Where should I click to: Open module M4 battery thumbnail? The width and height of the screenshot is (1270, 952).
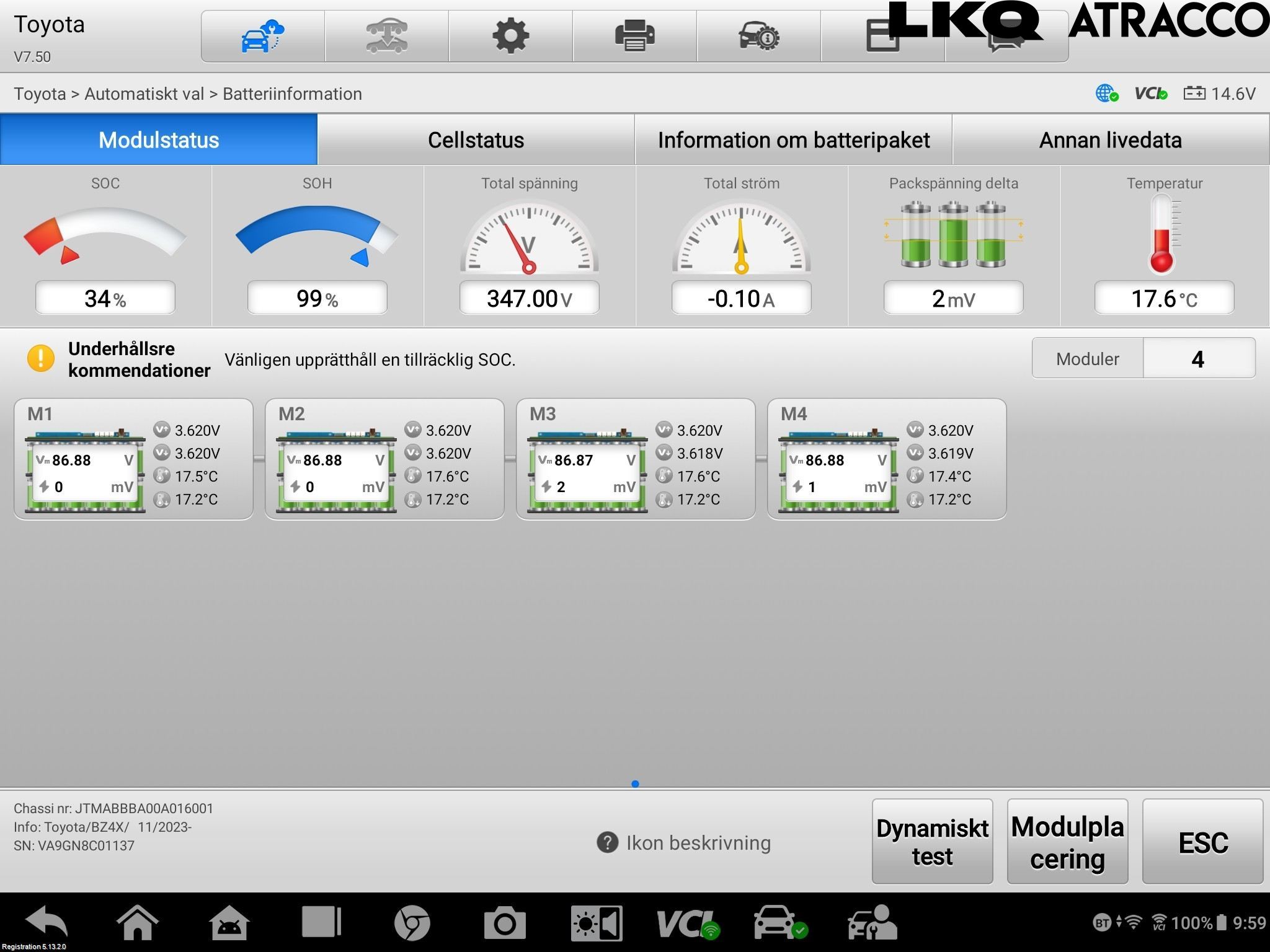[838, 470]
